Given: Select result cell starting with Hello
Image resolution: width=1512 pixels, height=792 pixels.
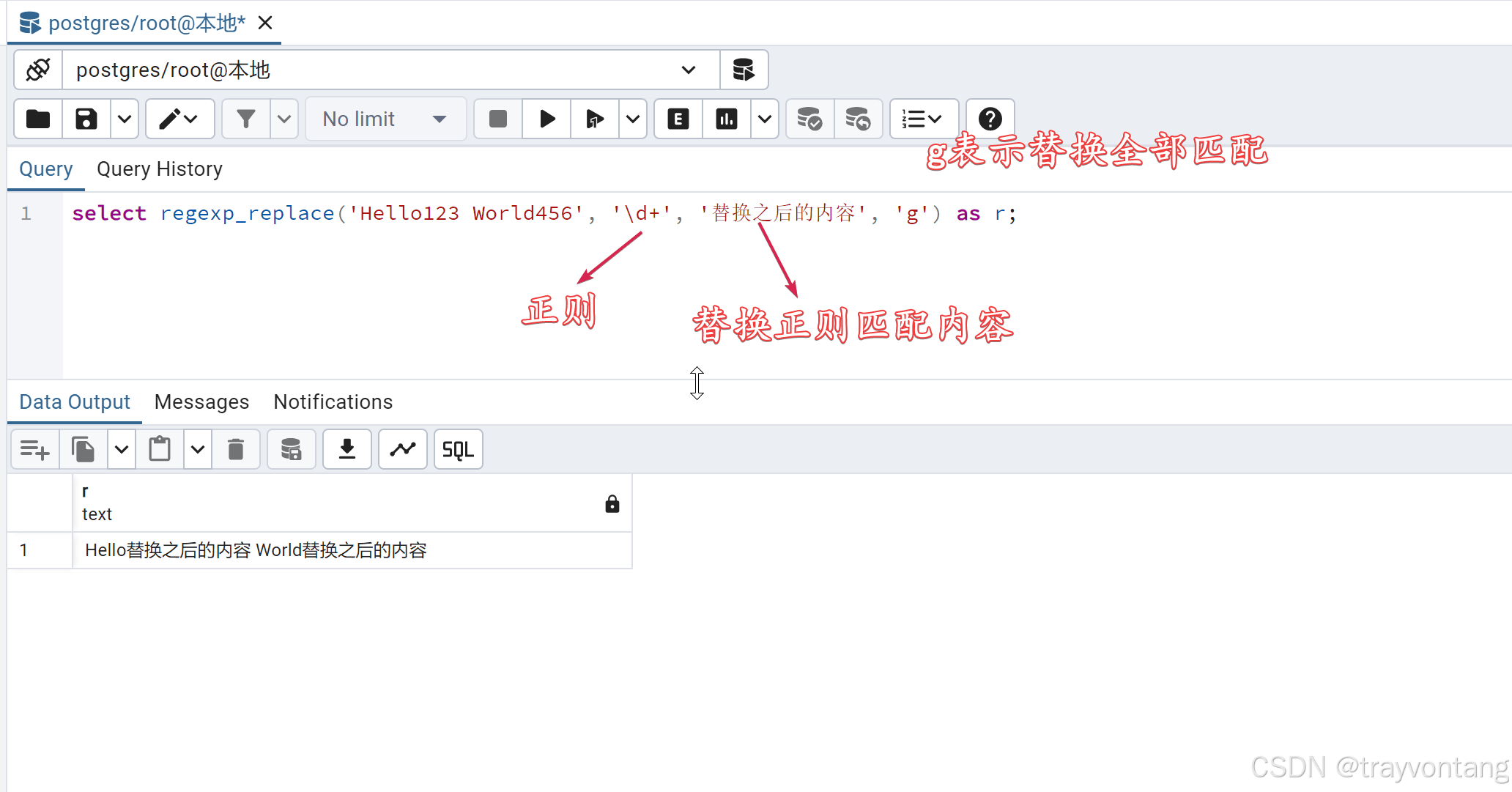Looking at the screenshot, I should (x=352, y=550).
